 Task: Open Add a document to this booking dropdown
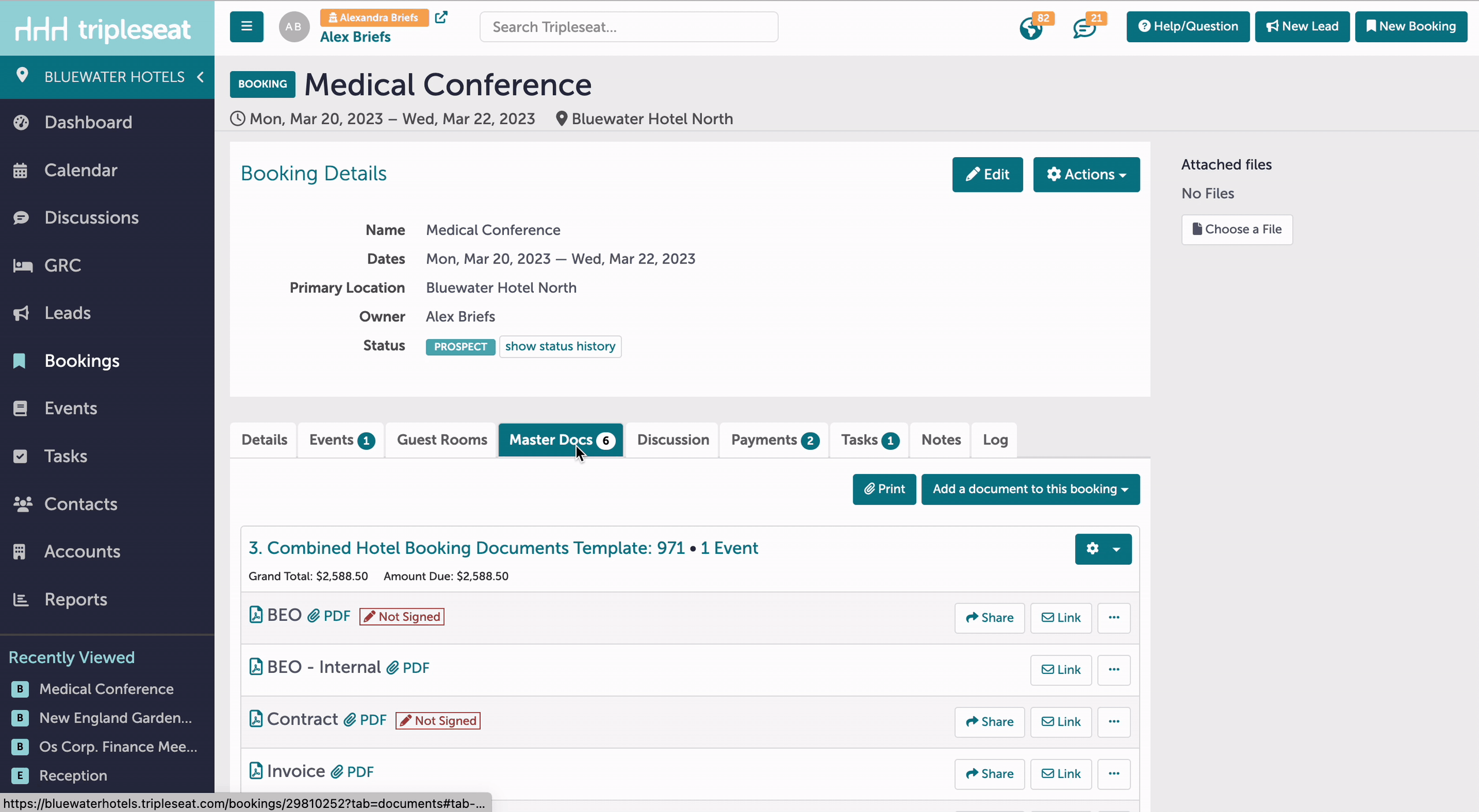1030,489
